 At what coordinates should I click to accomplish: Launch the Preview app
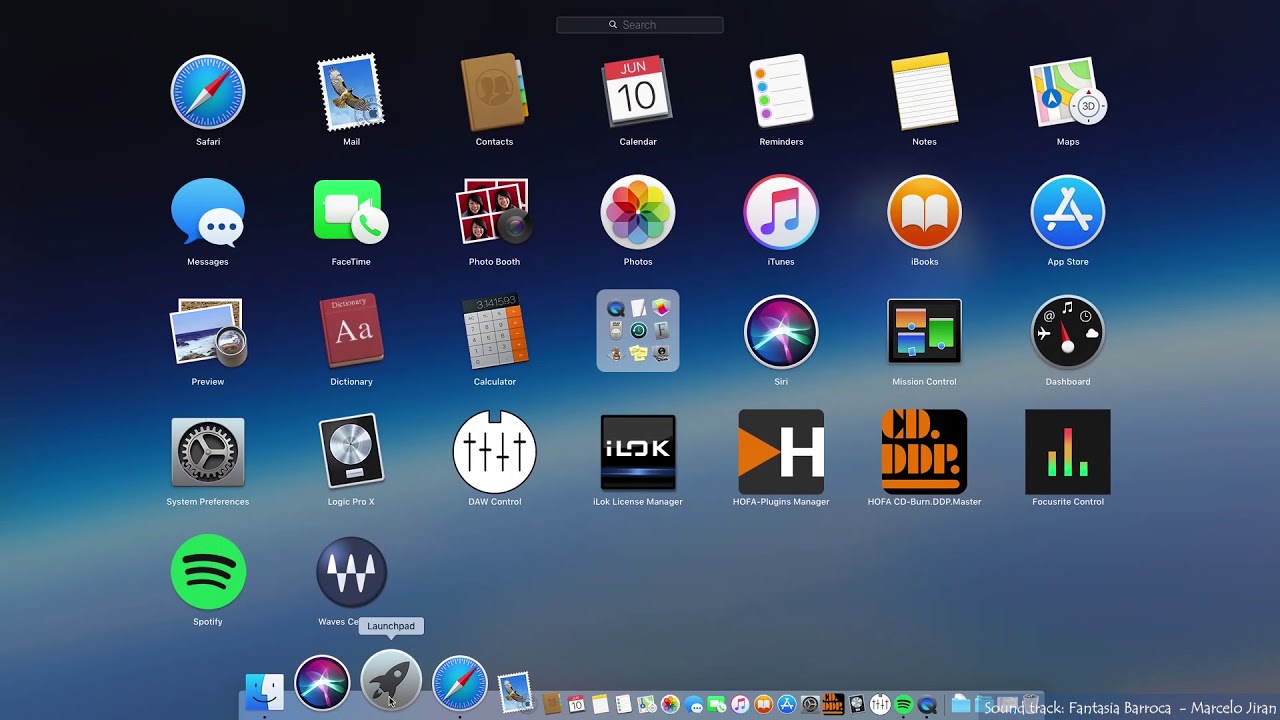(208, 332)
